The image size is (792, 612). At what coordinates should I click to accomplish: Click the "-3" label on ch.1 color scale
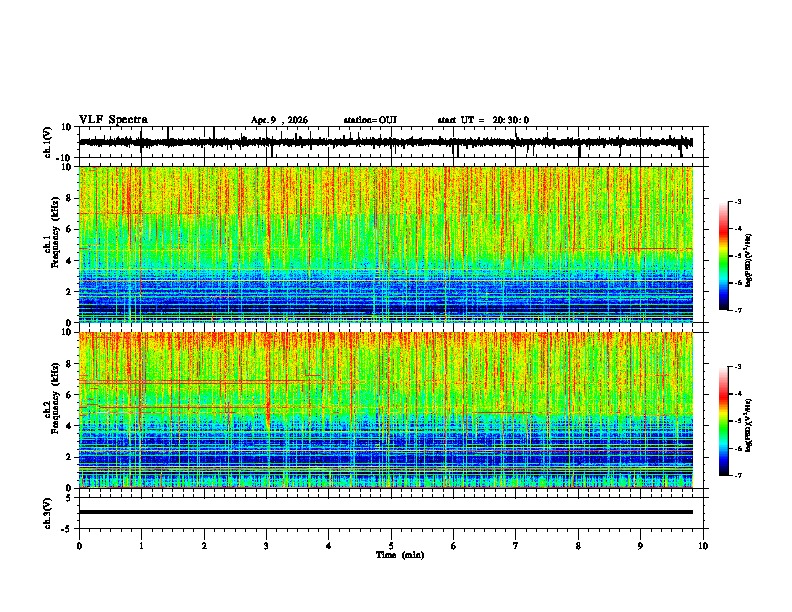click(x=737, y=201)
